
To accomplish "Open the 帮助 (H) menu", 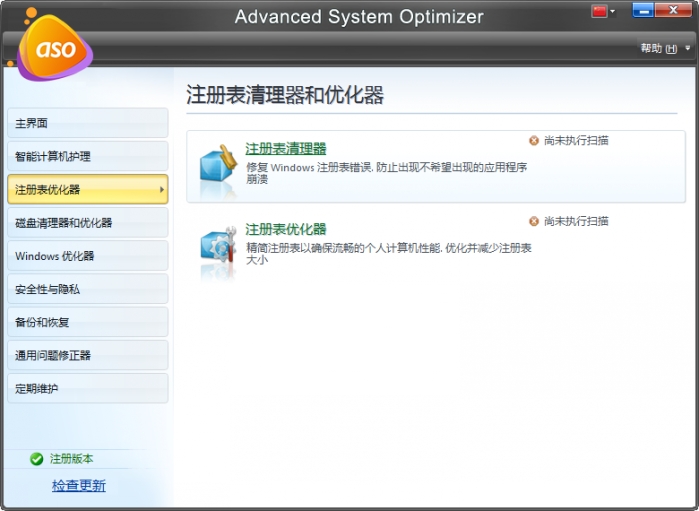I will point(659,48).
